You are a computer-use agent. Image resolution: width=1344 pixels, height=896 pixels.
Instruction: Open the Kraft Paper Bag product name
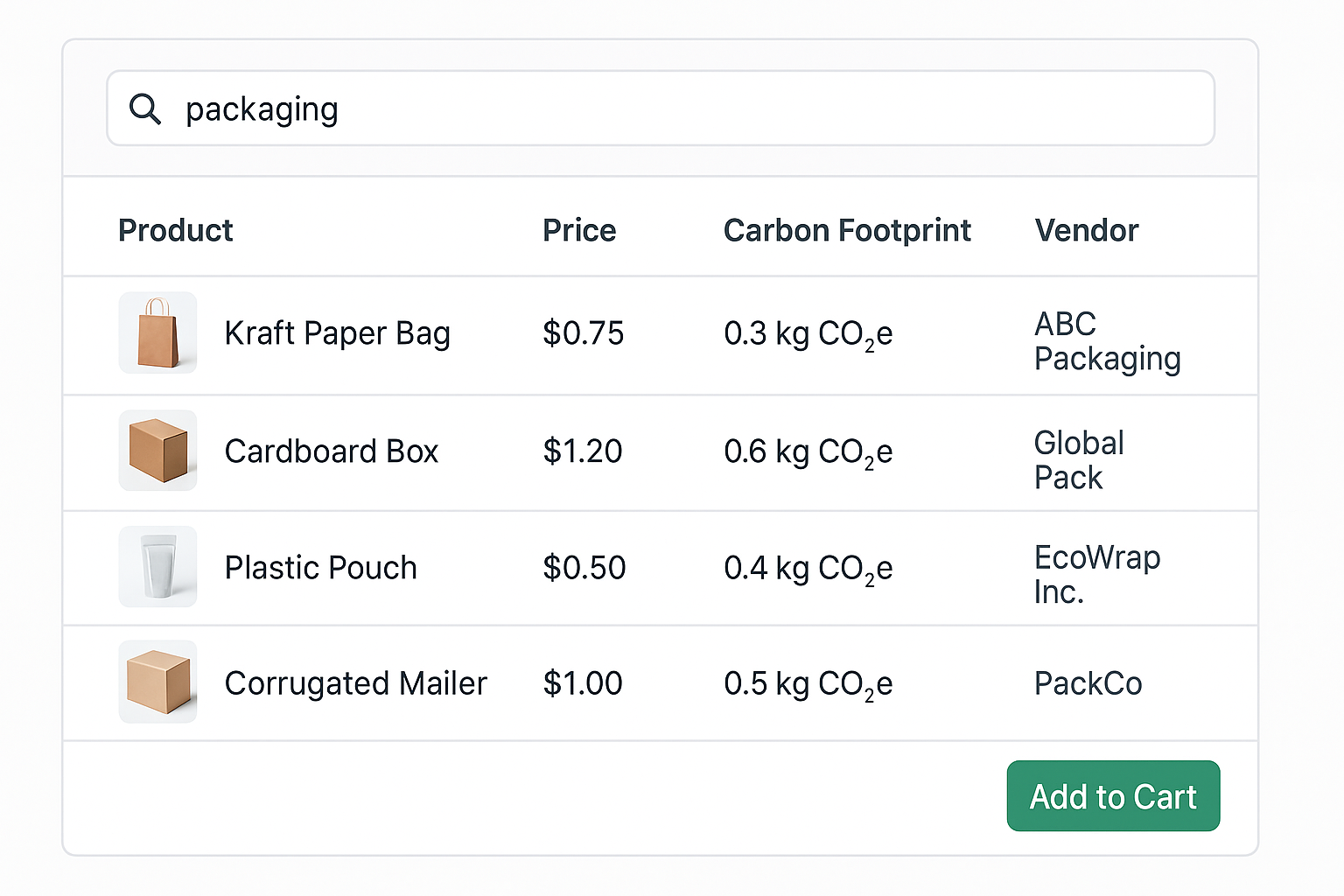(x=338, y=333)
